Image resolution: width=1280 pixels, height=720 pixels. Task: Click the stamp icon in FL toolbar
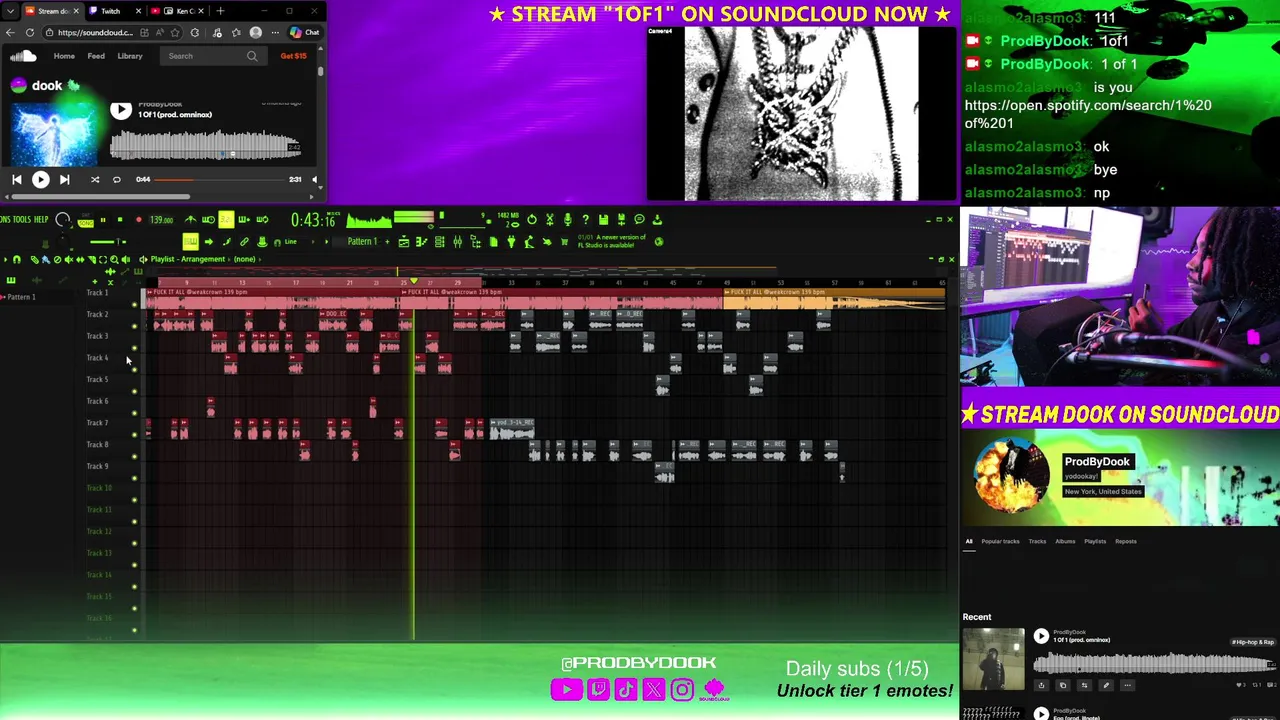click(x=263, y=242)
